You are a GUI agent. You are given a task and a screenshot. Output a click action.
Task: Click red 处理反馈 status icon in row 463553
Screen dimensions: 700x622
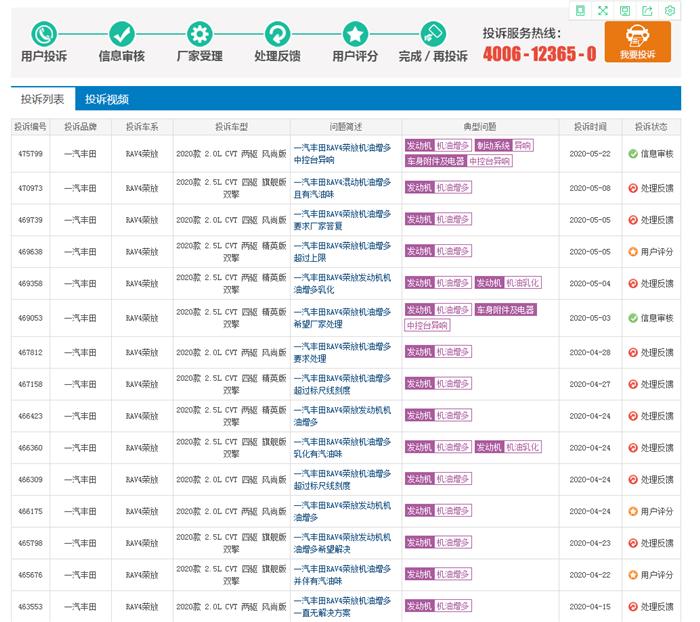pos(633,607)
